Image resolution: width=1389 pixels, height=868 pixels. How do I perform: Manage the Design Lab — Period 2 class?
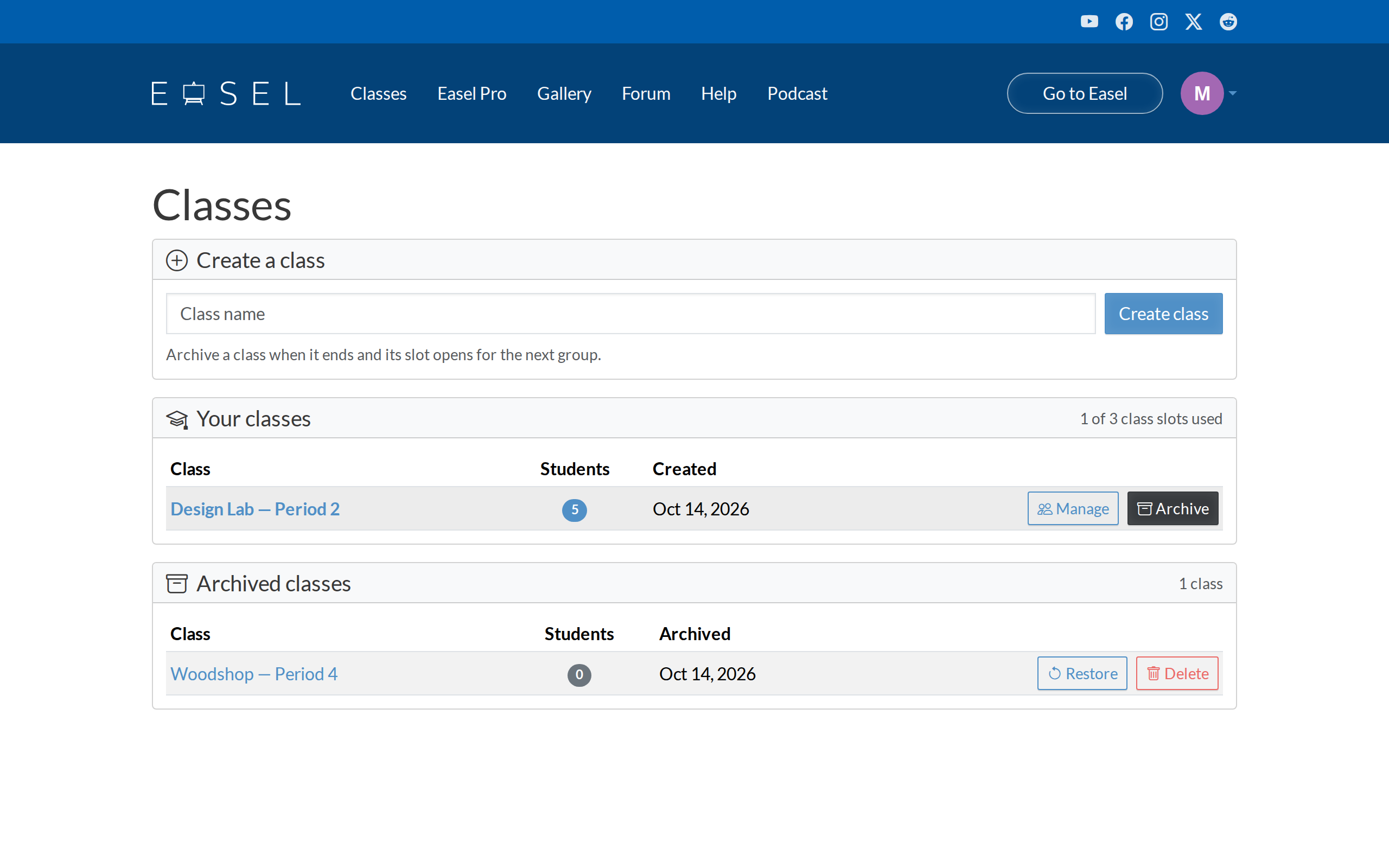pyautogui.click(x=1073, y=508)
